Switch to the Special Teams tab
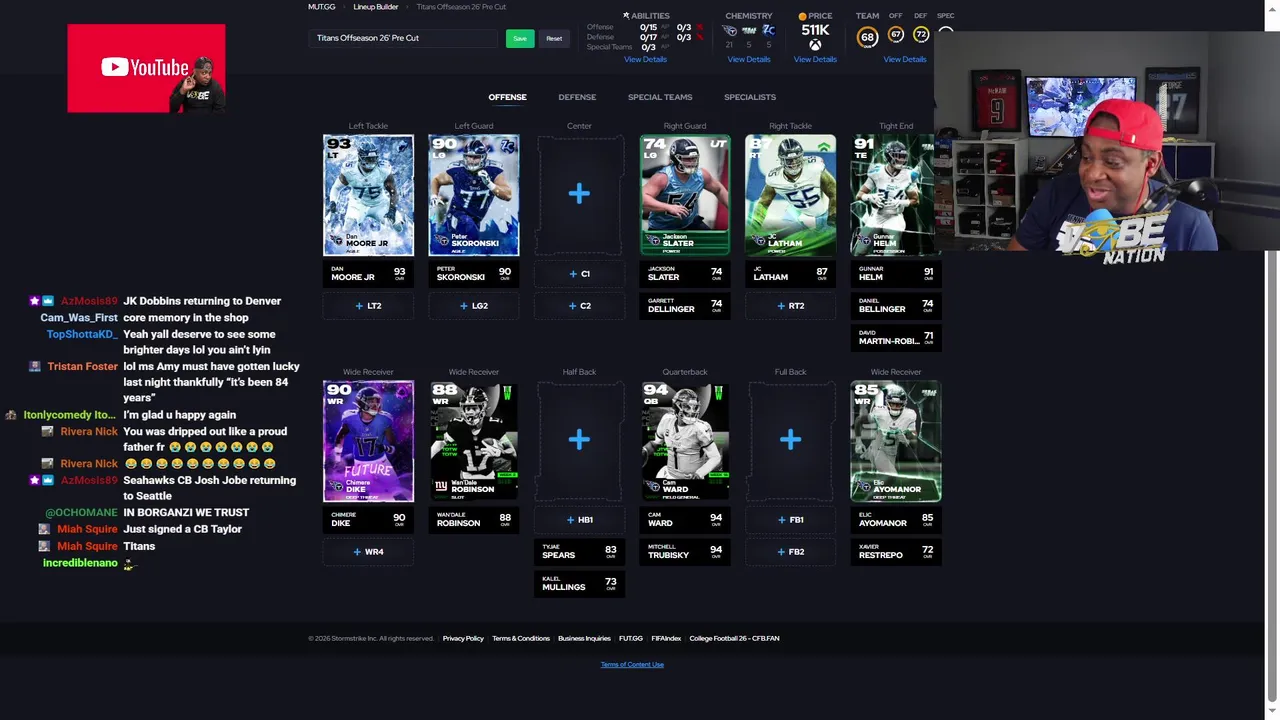 click(x=660, y=97)
